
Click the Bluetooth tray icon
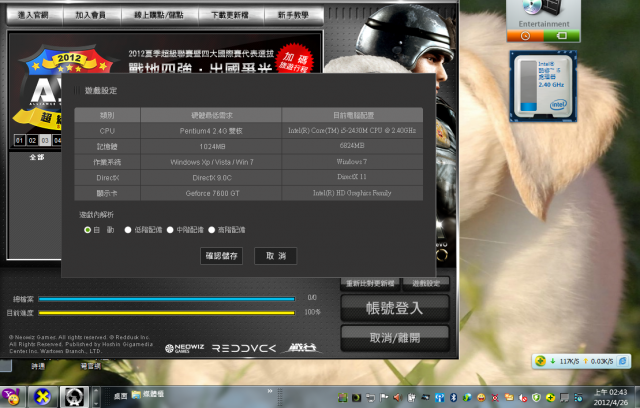453,397
